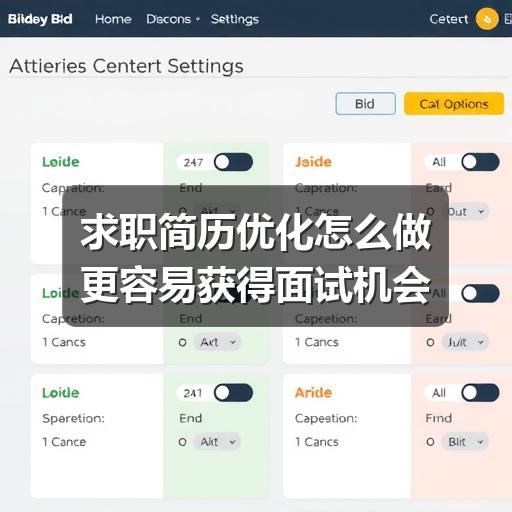This screenshot has height=512, width=512.
Task: Click the Bildey Bid logo
Action: point(40,19)
